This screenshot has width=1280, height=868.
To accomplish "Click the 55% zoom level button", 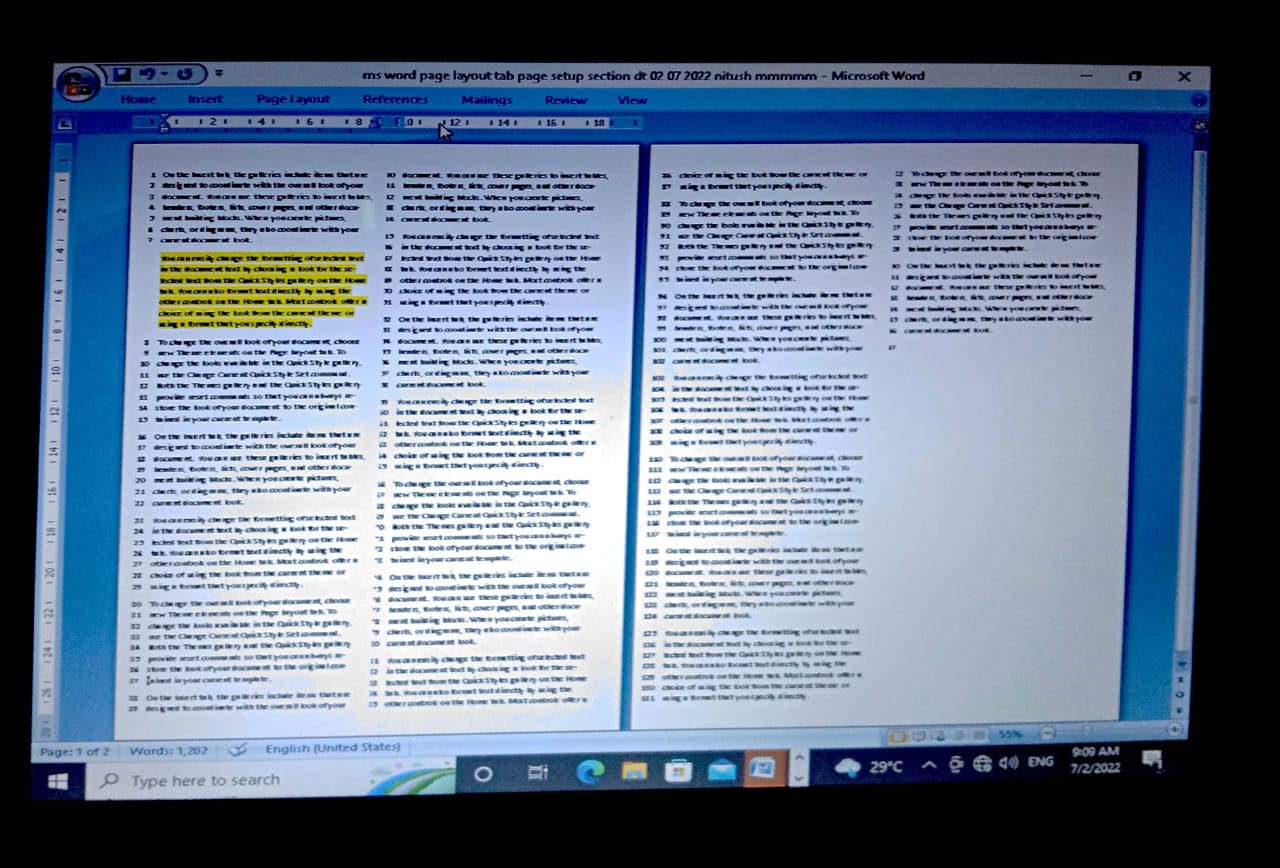I will (1010, 735).
